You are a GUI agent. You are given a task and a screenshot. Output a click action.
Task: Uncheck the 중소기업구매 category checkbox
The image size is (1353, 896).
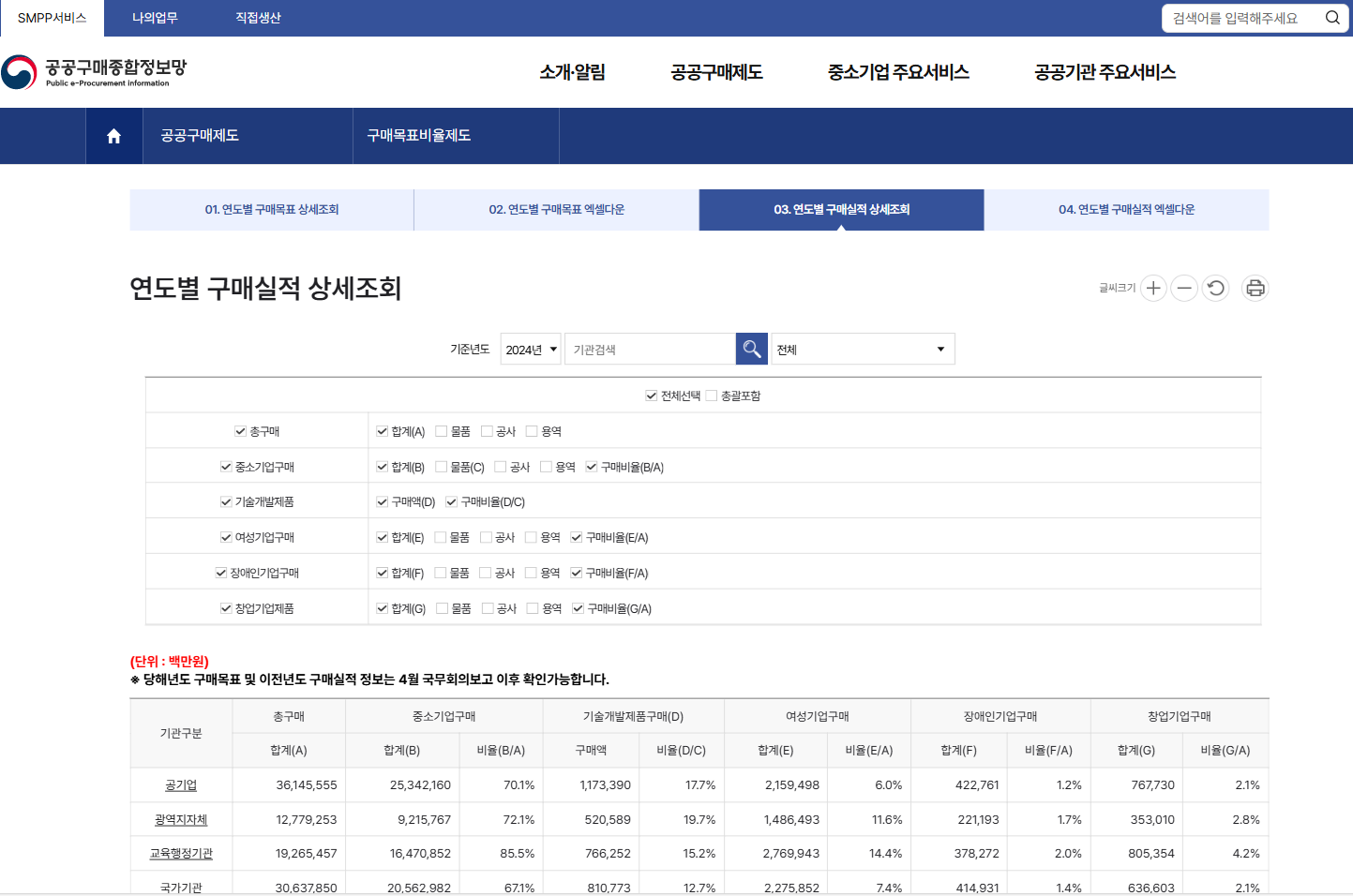tap(226, 467)
